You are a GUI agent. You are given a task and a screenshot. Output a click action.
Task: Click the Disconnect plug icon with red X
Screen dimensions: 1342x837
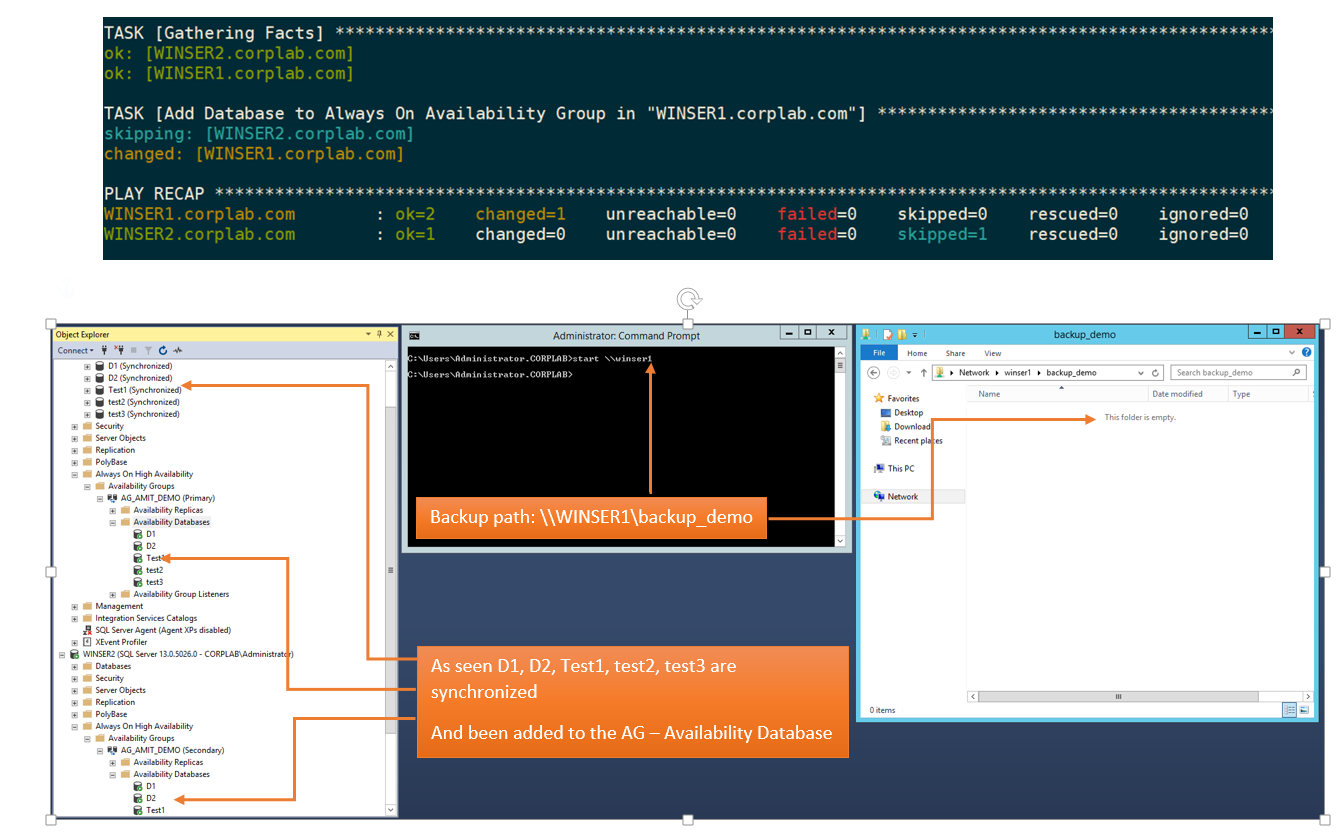point(119,350)
